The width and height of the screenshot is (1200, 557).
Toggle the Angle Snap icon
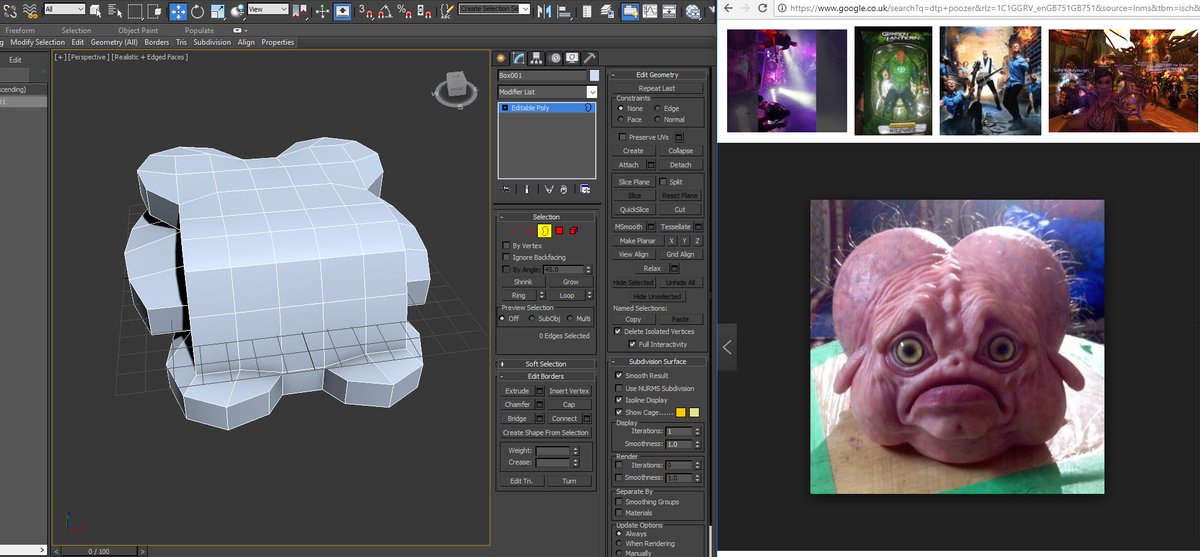point(384,11)
